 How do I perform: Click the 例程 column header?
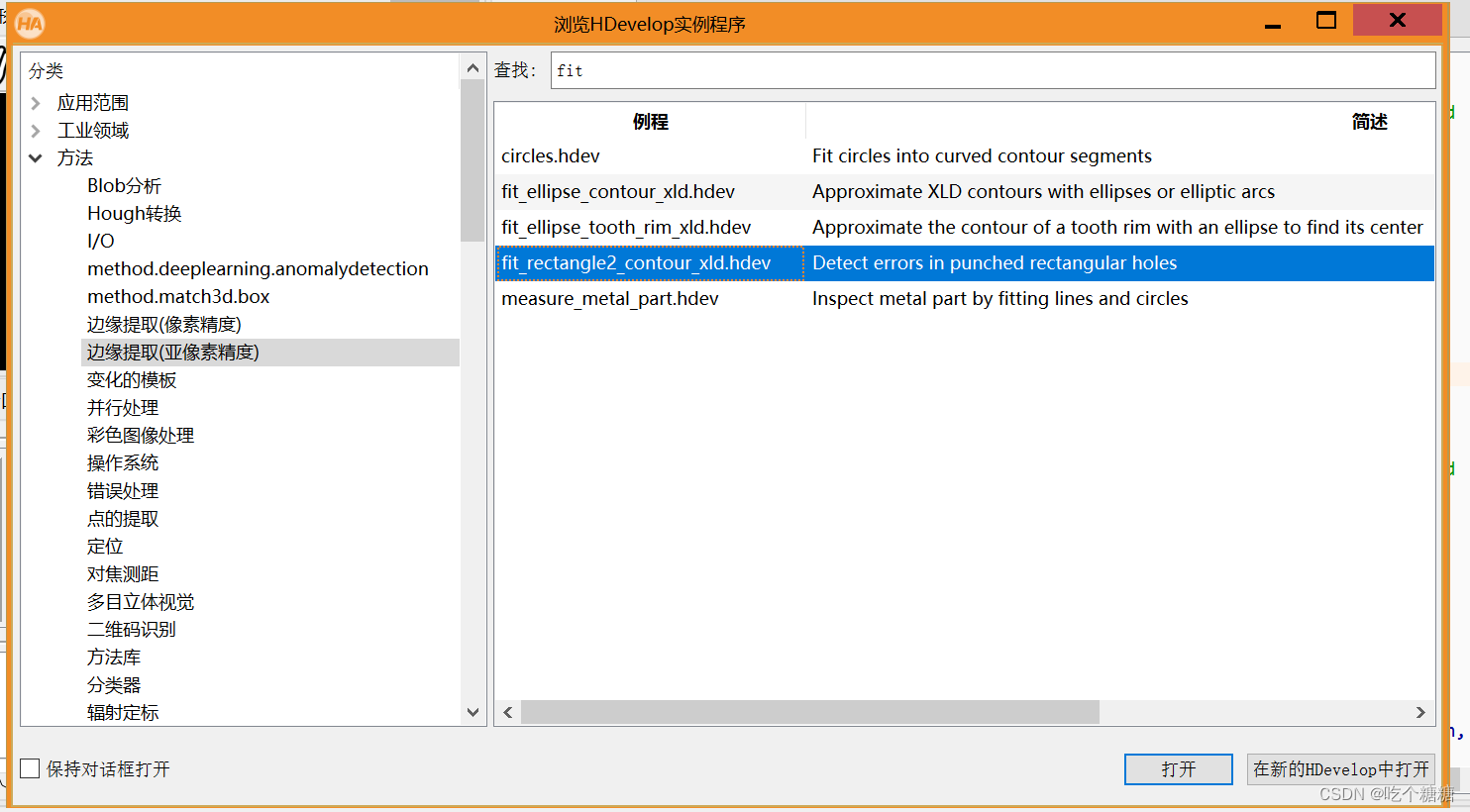650,122
